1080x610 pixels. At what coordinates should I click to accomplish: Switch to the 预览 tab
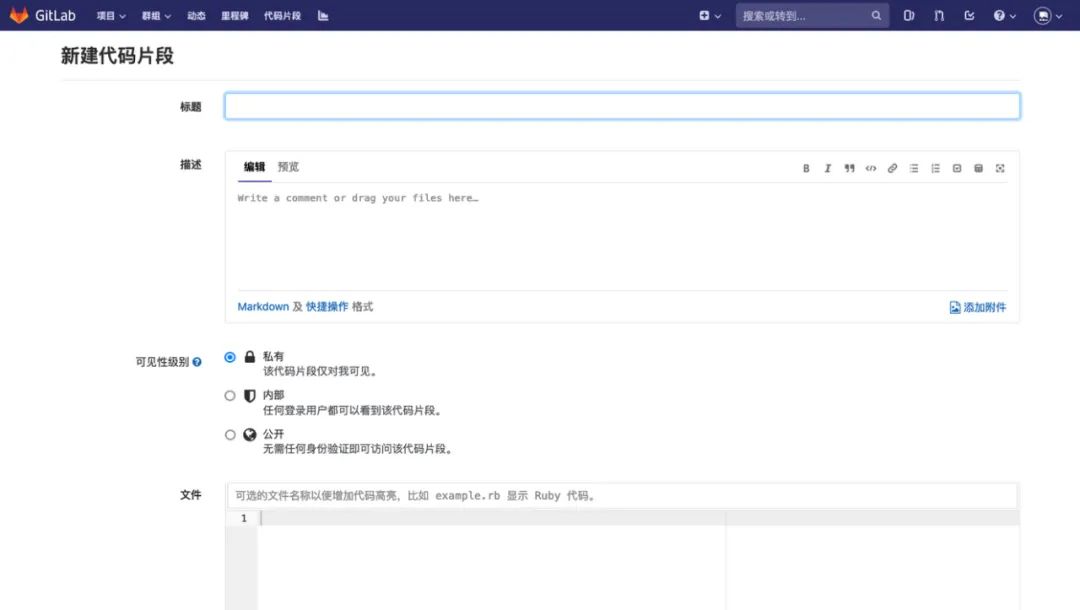point(288,167)
